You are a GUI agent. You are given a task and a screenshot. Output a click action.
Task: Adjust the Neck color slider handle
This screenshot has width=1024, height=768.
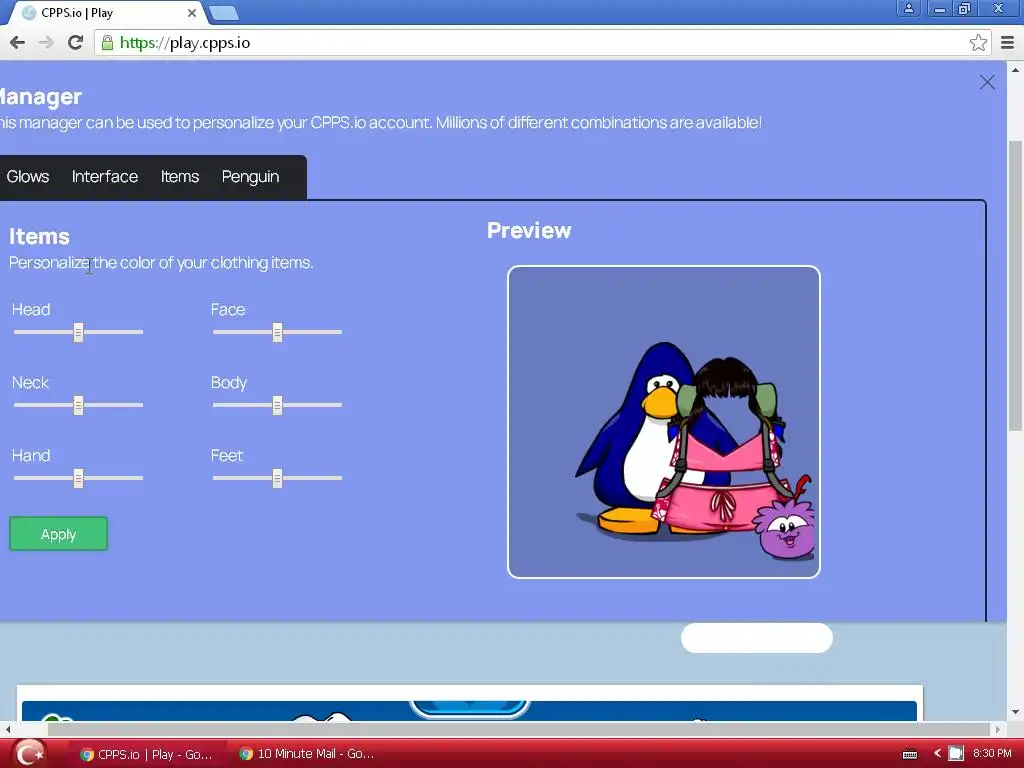point(78,406)
